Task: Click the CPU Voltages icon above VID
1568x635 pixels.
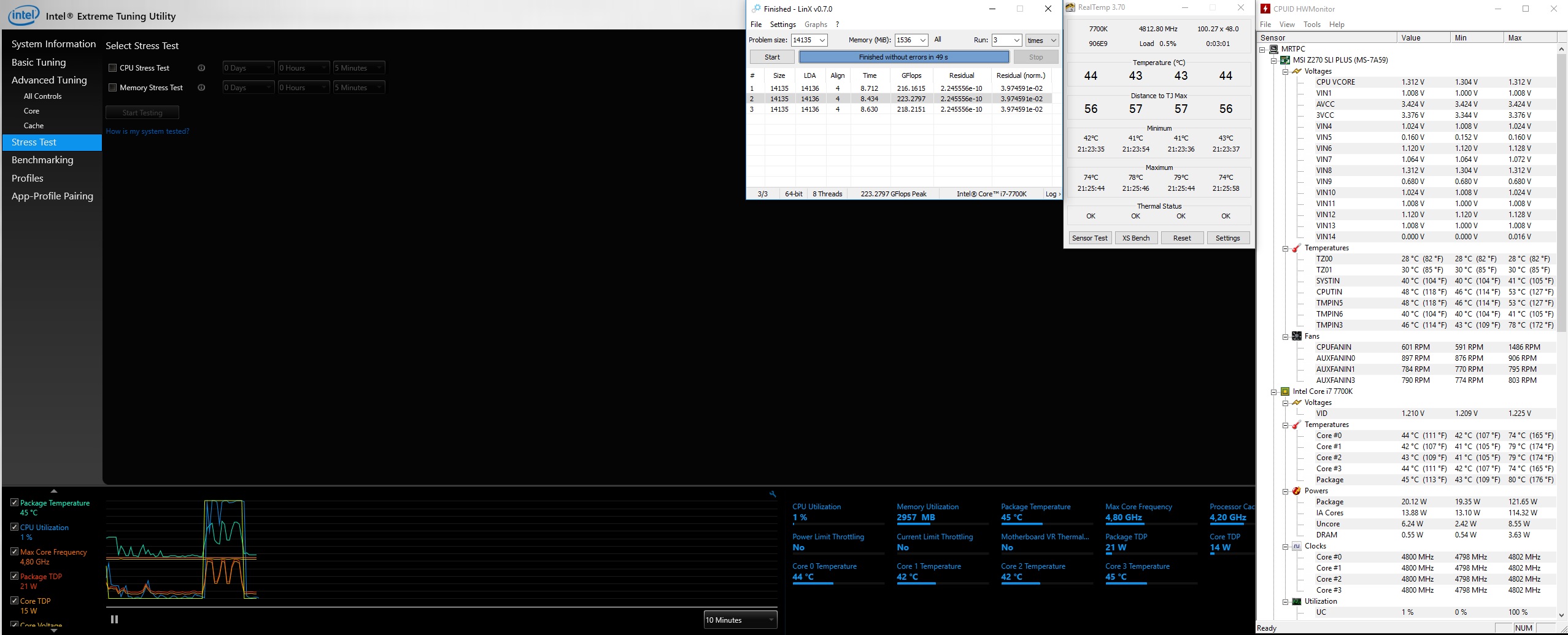Action: pos(1296,402)
